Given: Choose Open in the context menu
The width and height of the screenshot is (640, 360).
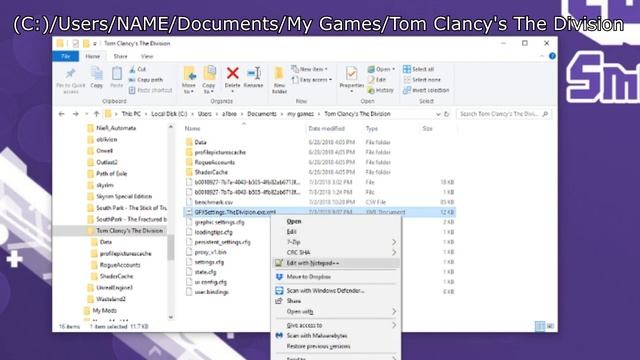Looking at the screenshot, I should pos(336,221).
